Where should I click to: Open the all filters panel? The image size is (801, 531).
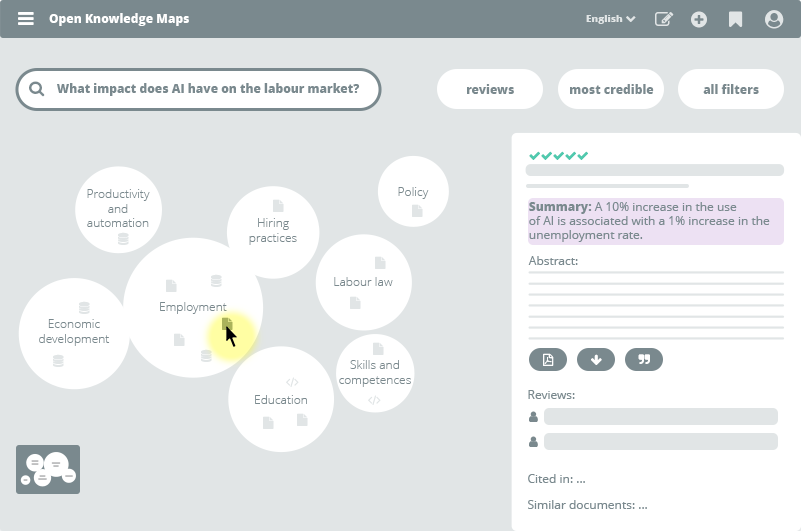click(x=731, y=89)
